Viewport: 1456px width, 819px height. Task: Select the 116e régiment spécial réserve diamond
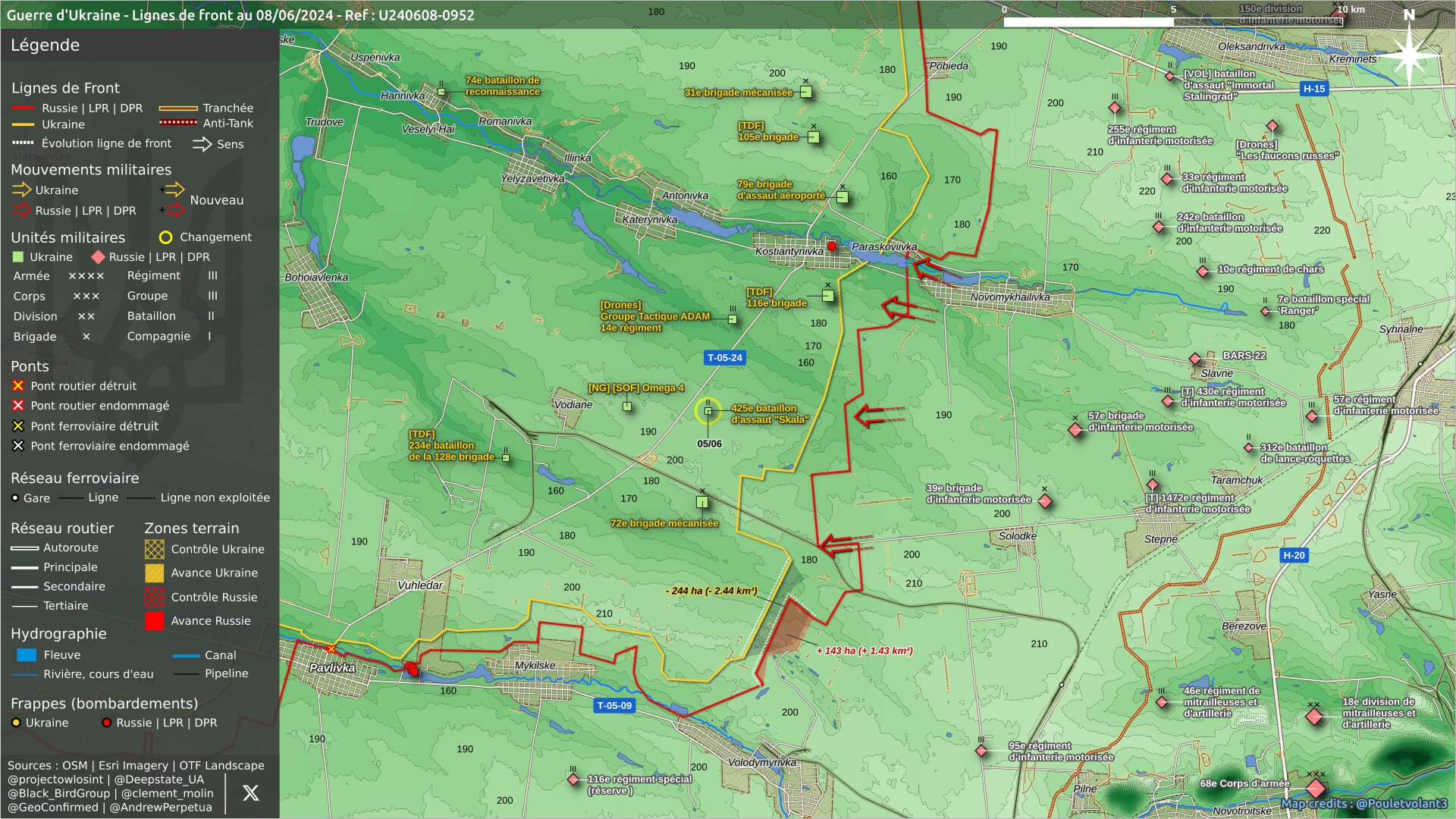click(x=573, y=780)
